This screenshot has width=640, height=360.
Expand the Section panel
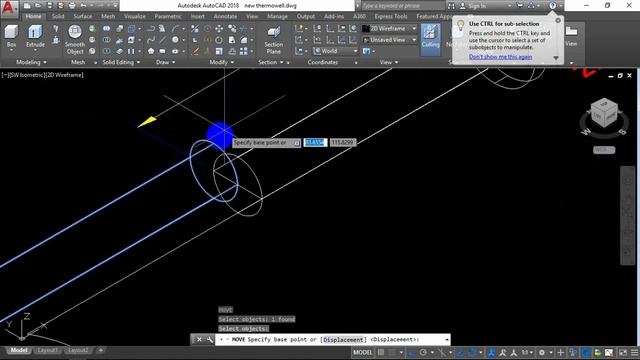tap(271, 62)
